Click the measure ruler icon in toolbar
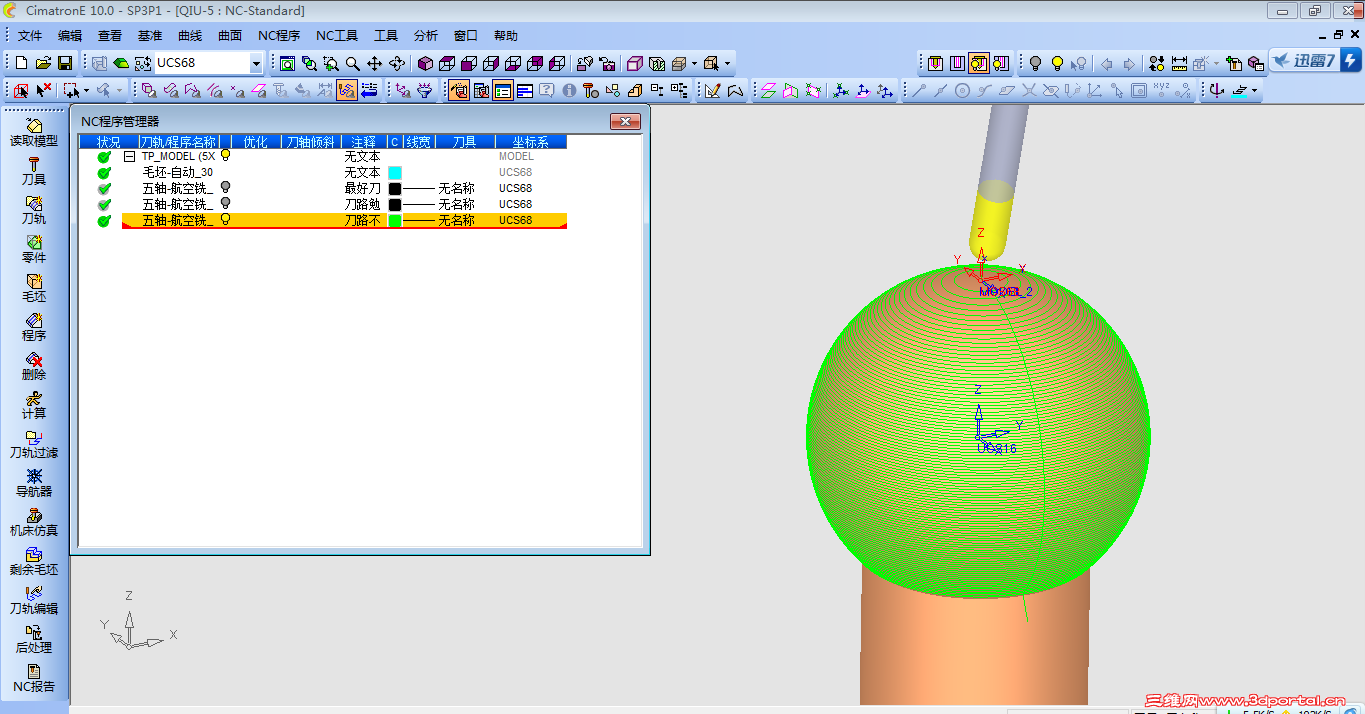Image resolution: width=1365 pixels, height=714 pixels. 1179,63
